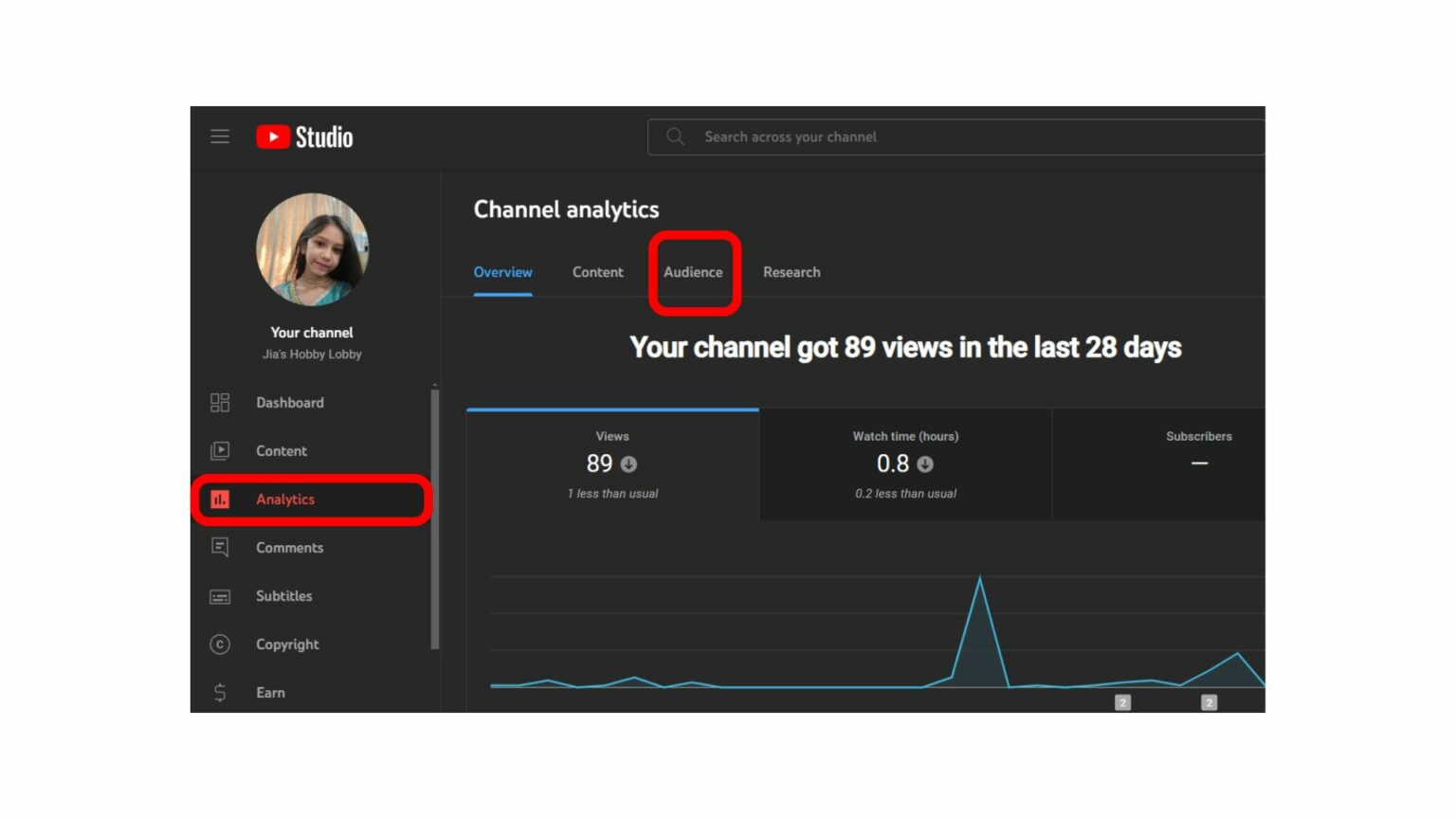
Task: Select the Views metric card
Action: click(612, 464)
